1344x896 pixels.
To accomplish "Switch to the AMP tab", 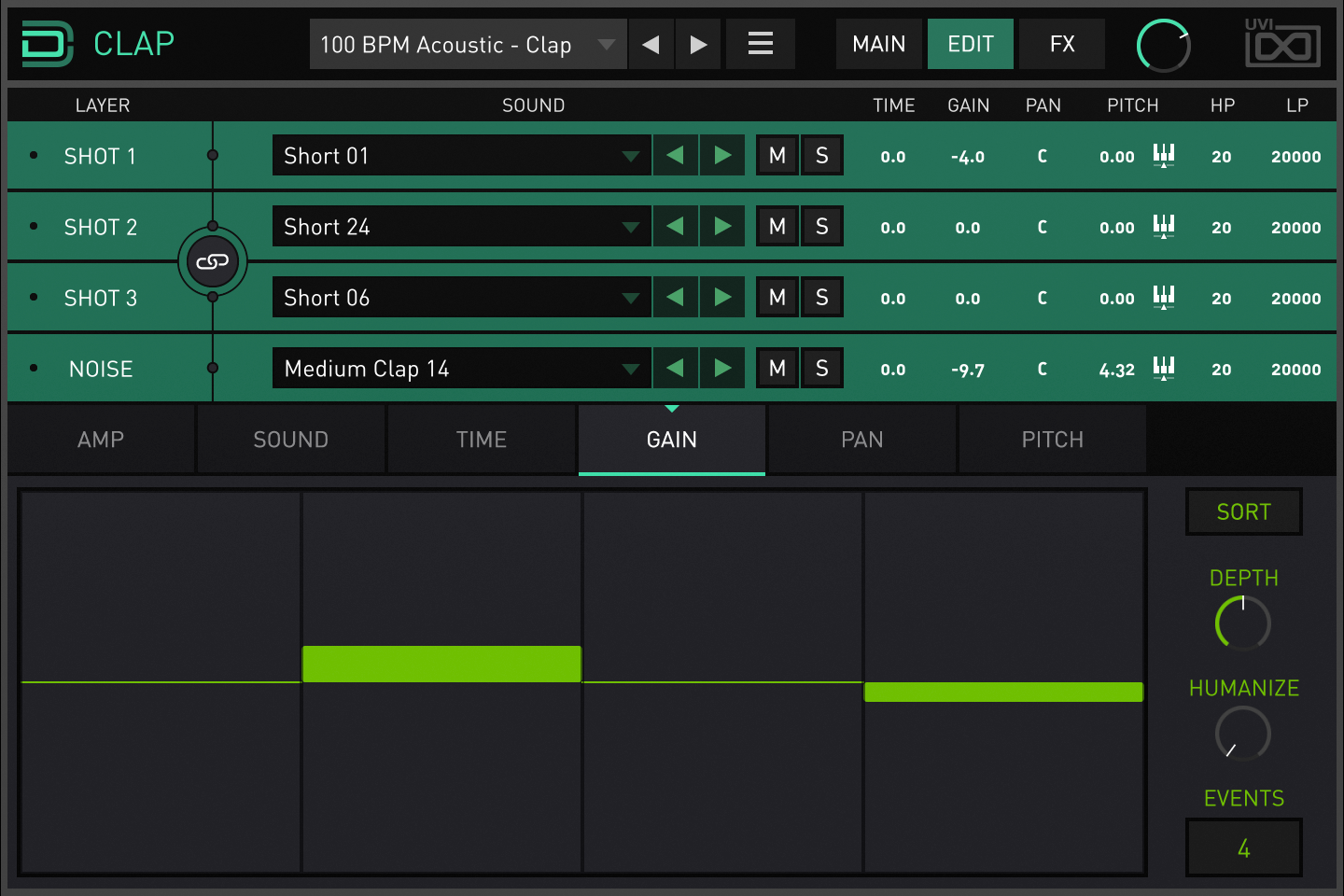I will point(101,440).
